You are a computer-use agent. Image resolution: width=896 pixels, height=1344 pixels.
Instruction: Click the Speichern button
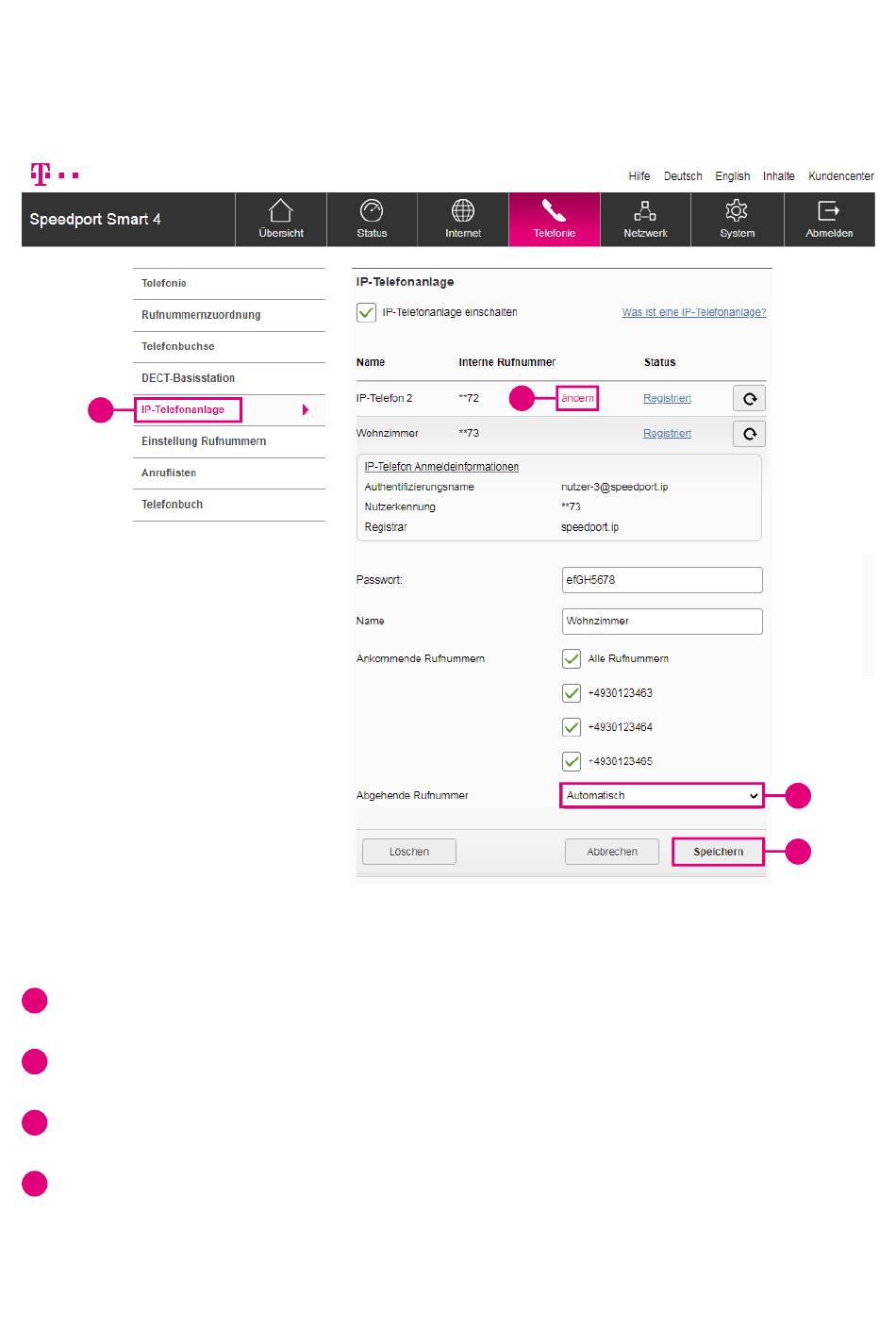(718, 852)
